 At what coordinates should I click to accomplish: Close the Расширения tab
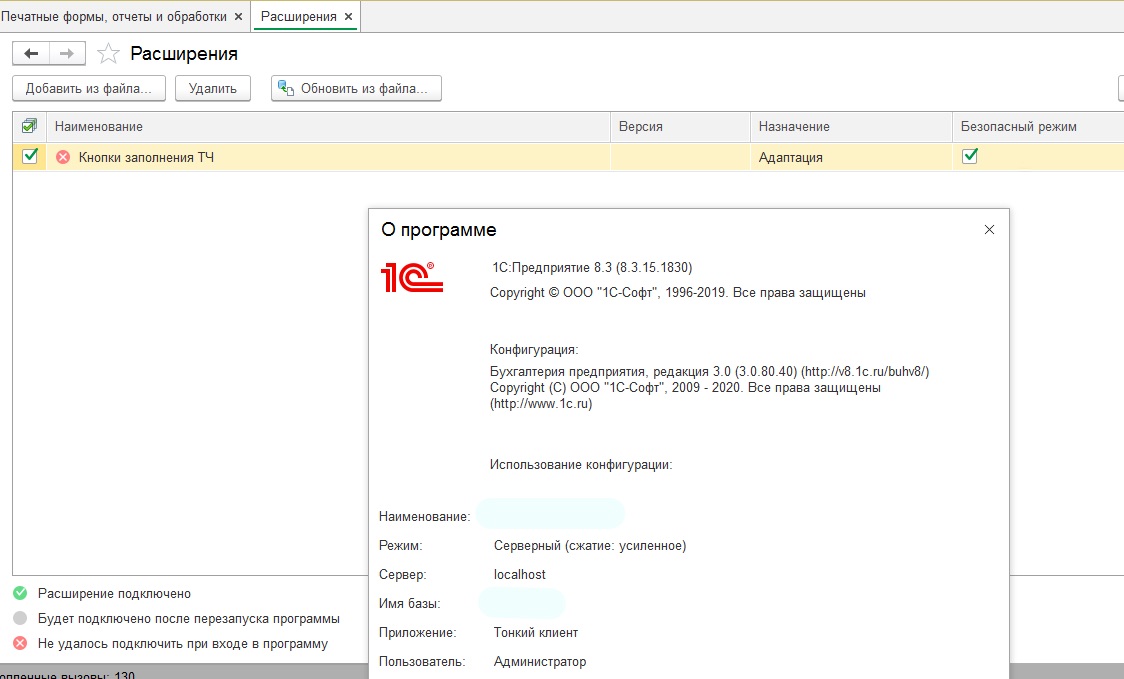(x=348, y=16)
